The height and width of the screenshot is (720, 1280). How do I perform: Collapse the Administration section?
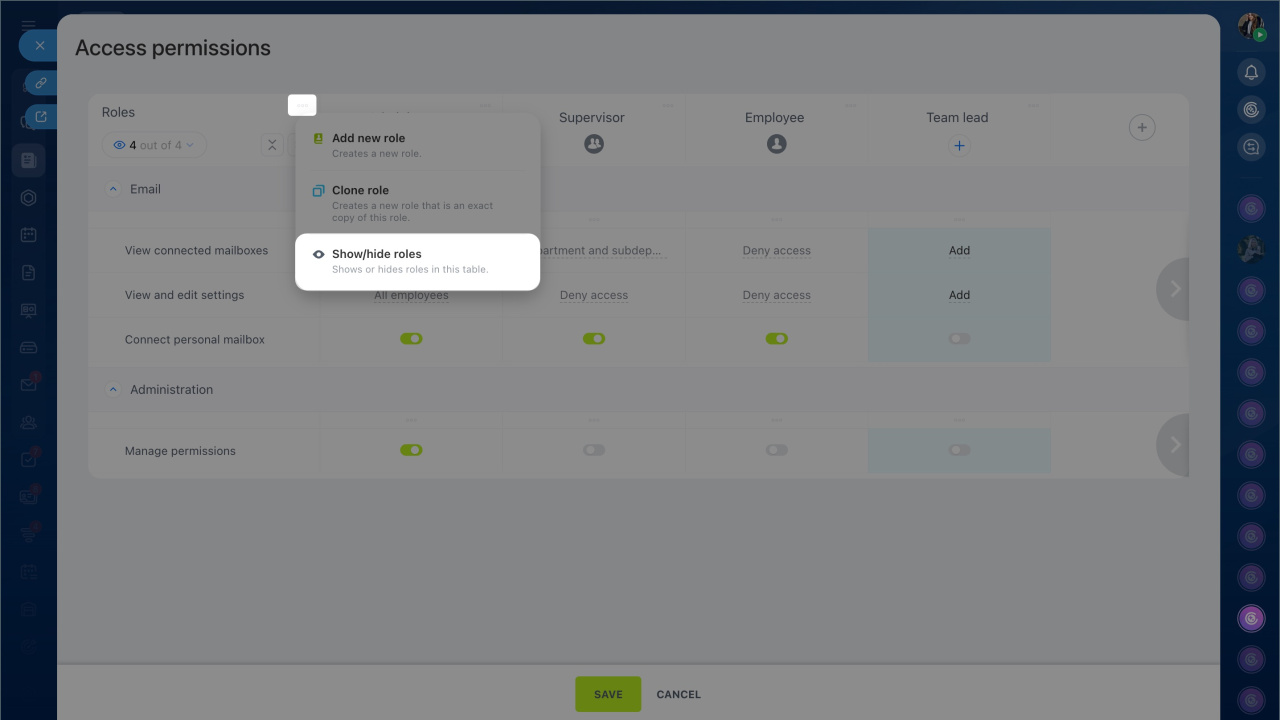click(113, 390)
